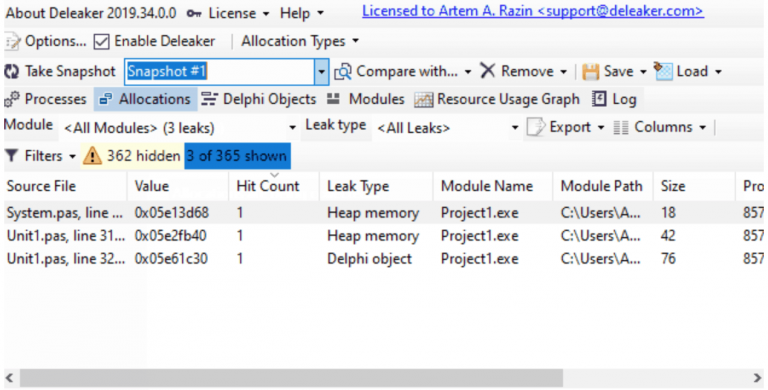Click the Options pencil icon
The width and height of the screenshot is (768, 390).
12,42
